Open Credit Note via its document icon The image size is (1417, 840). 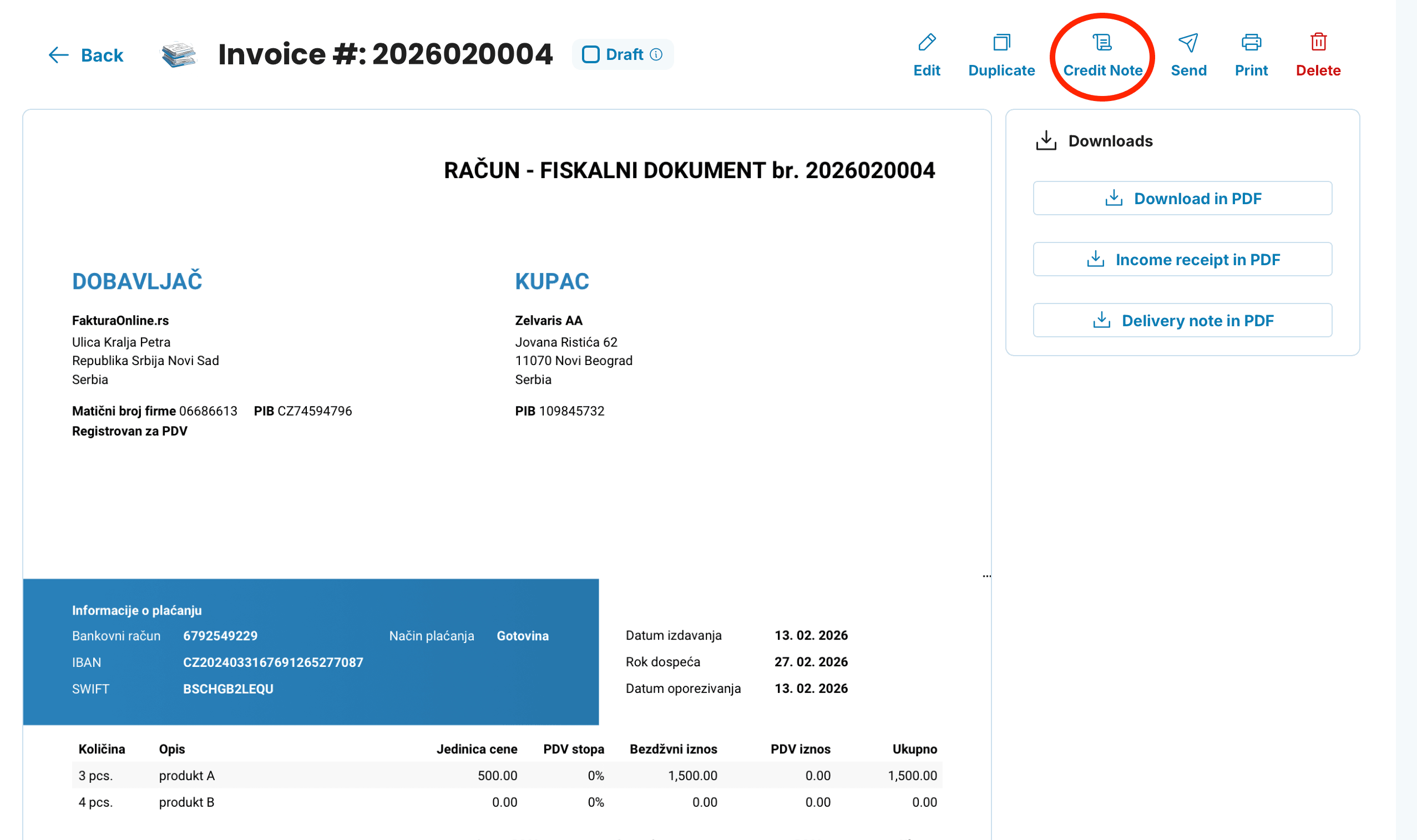coord(1102,42)
